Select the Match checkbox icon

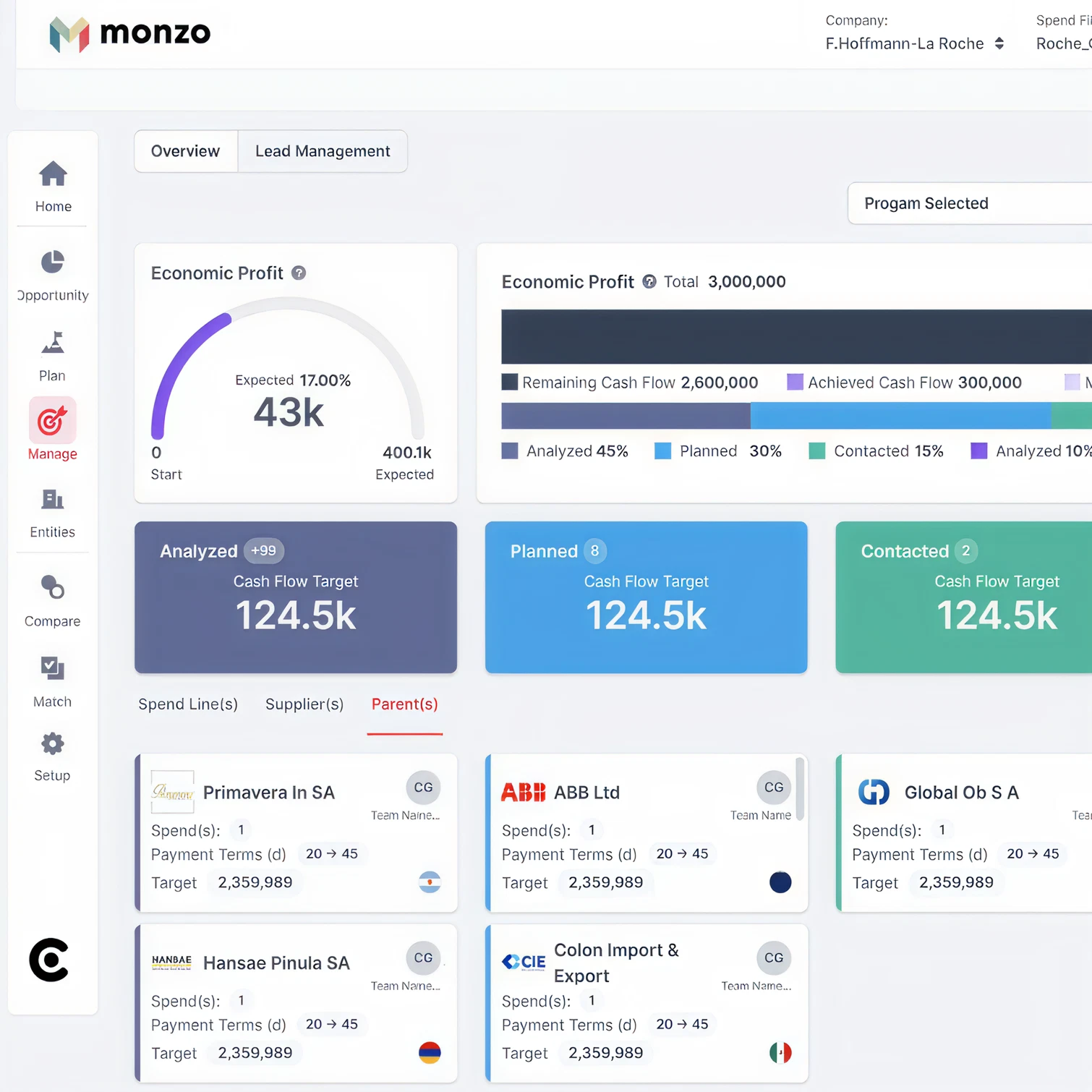(x=52, y=667)
